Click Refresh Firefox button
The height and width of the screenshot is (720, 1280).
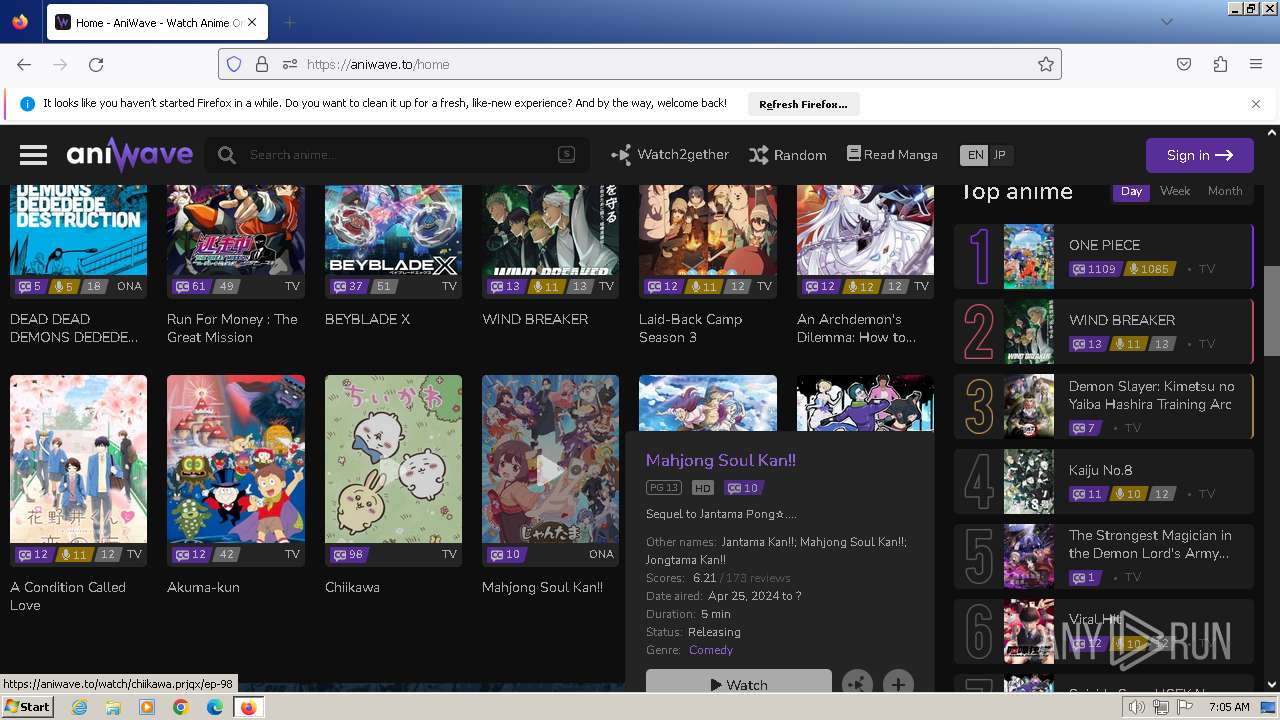pos(803,104)
